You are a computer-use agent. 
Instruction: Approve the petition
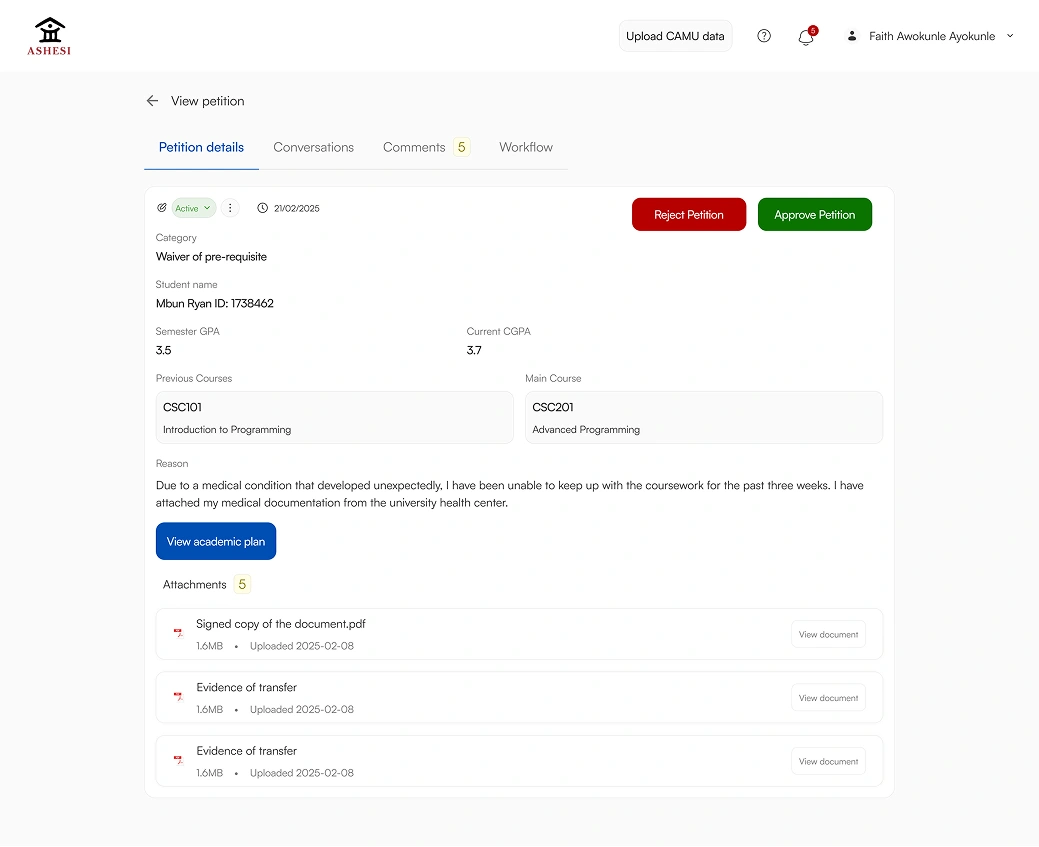[x=814, y=215]
